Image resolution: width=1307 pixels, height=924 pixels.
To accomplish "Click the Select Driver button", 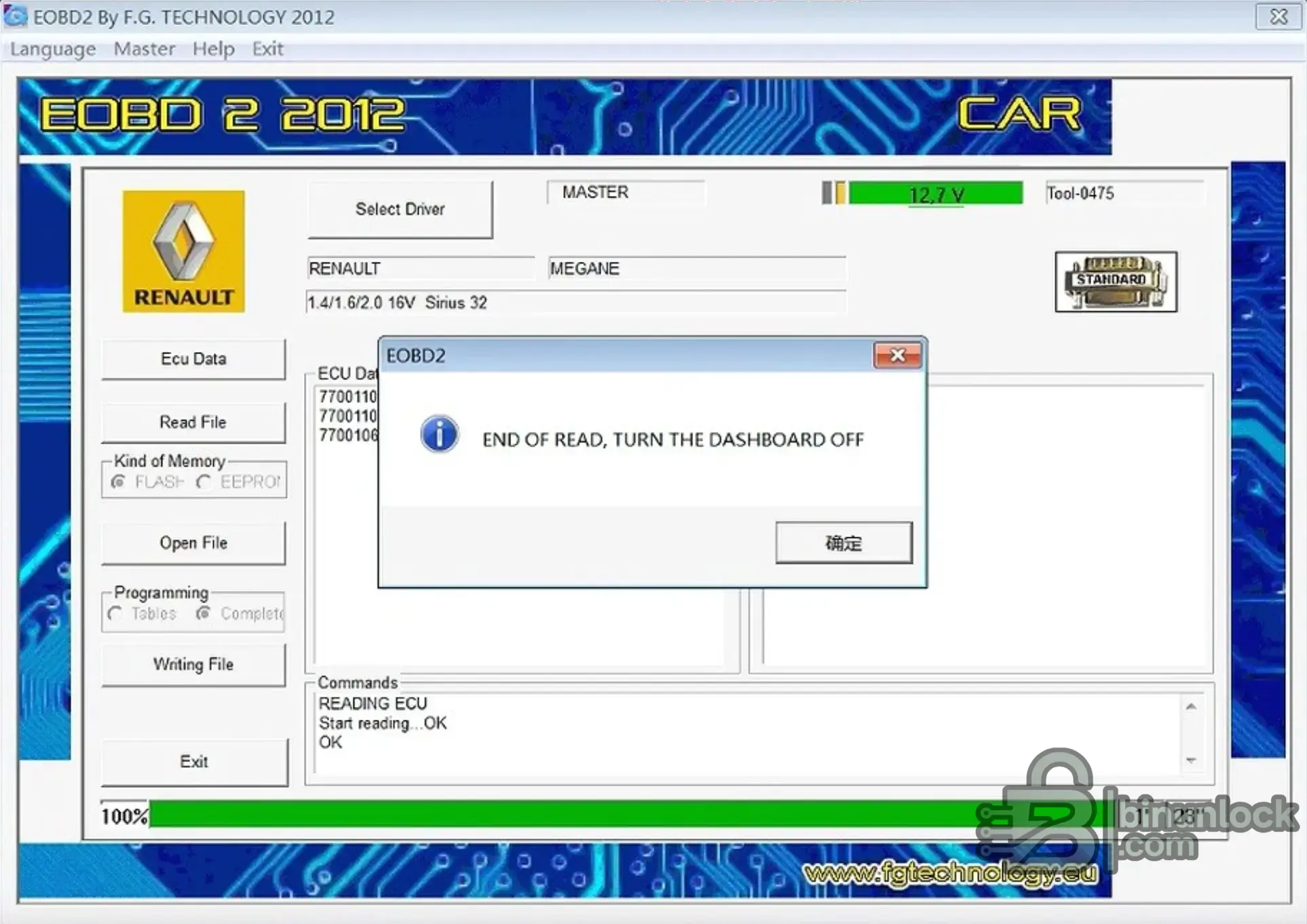I will click(x=400, y=209).
